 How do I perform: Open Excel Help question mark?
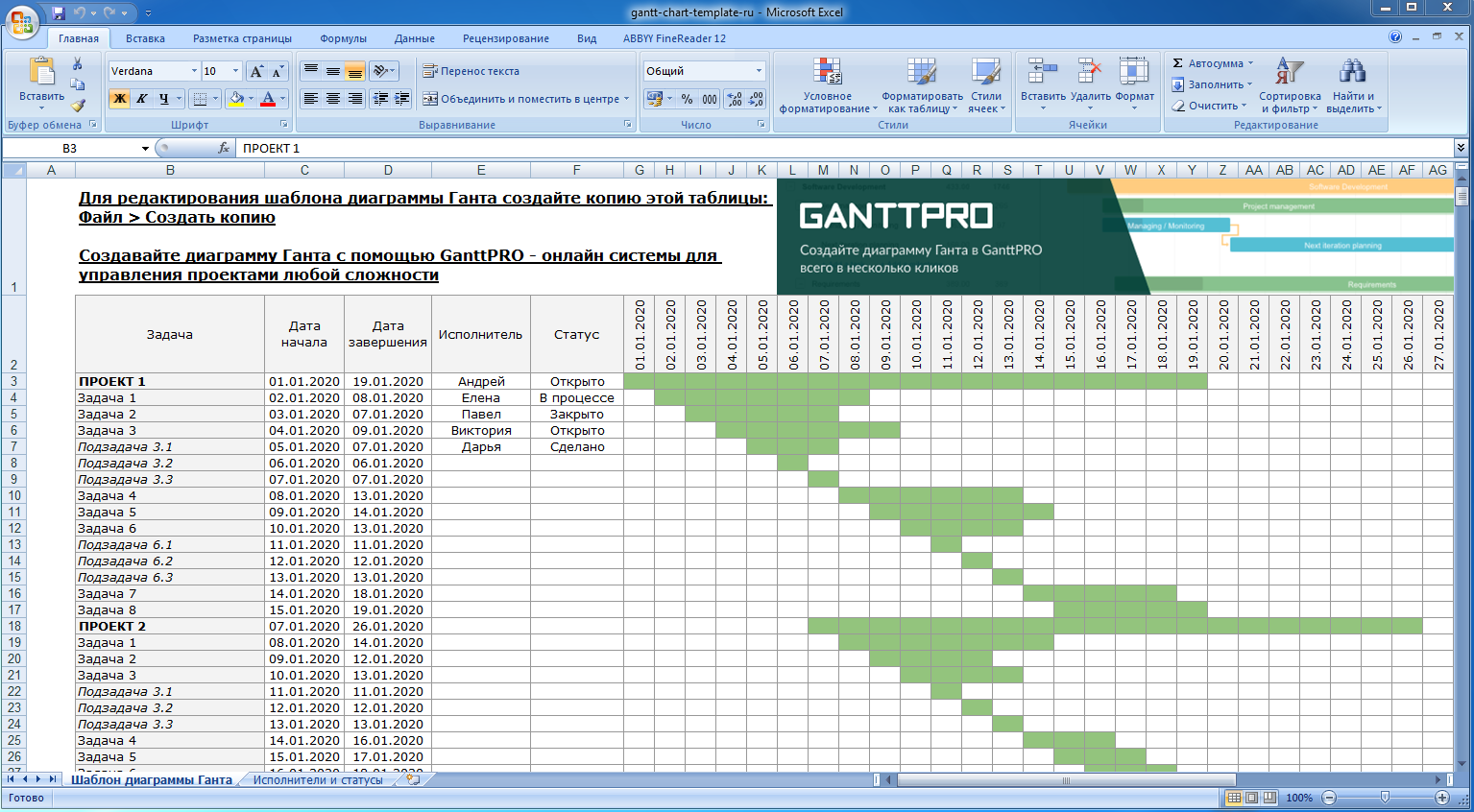(x=1395, y=37)
